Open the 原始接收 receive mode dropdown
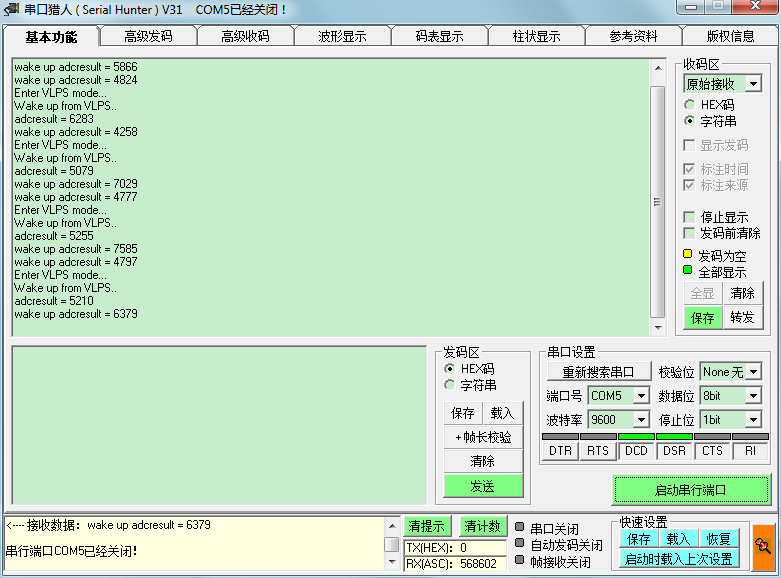781x578 pixels. [754, 84]
